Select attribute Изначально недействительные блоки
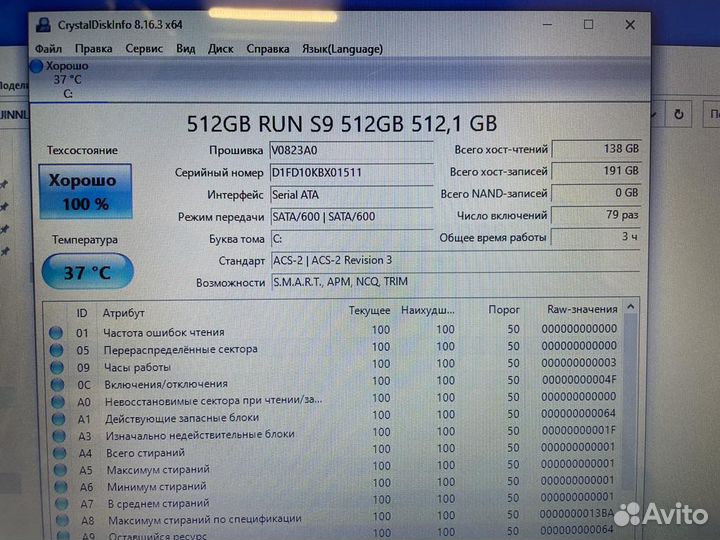The width and height of the screenshot is (720, 540). pyautogui.click(x=200, y=435)
